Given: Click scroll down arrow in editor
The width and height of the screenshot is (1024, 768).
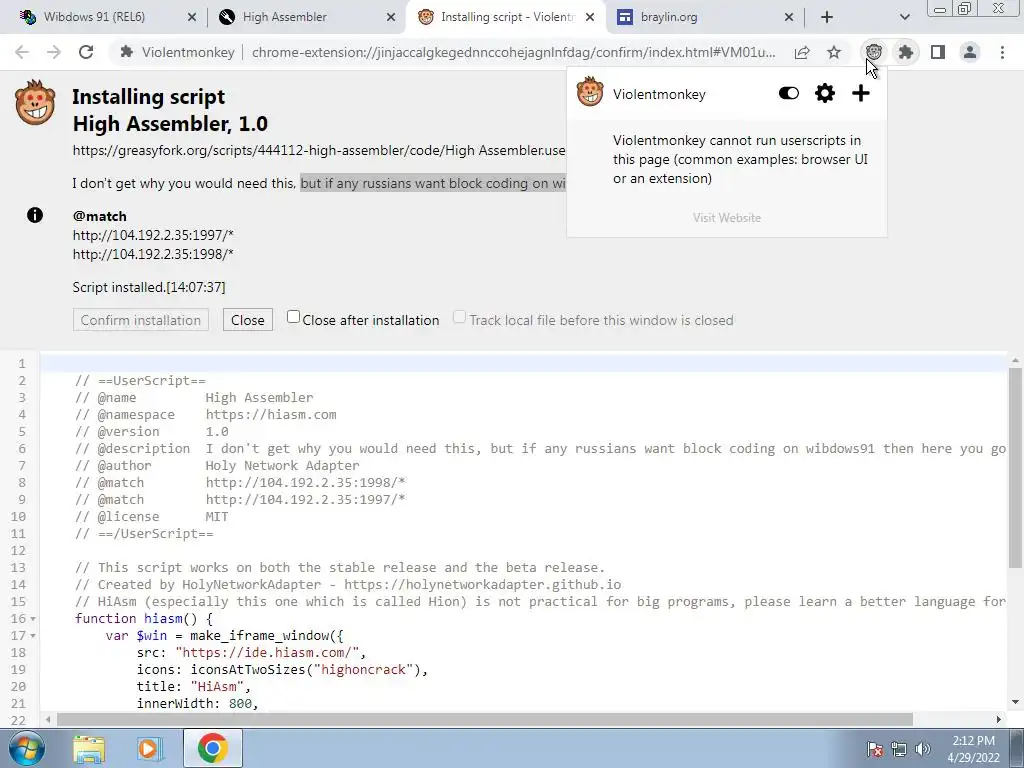Looking at the screenshot, I should 1014,703.
